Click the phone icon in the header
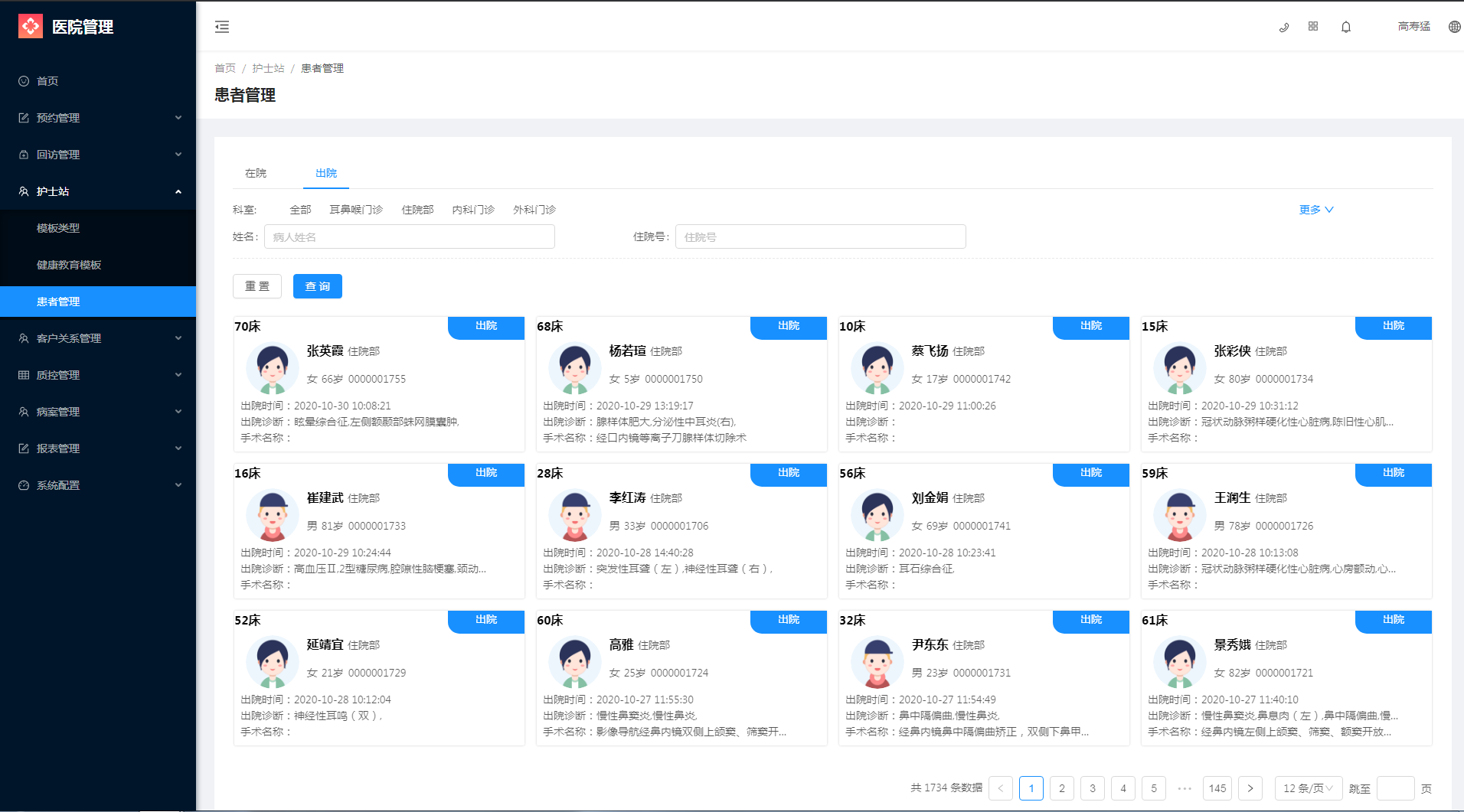The width and height of the screenshot is (1464, 812). 1284,27
